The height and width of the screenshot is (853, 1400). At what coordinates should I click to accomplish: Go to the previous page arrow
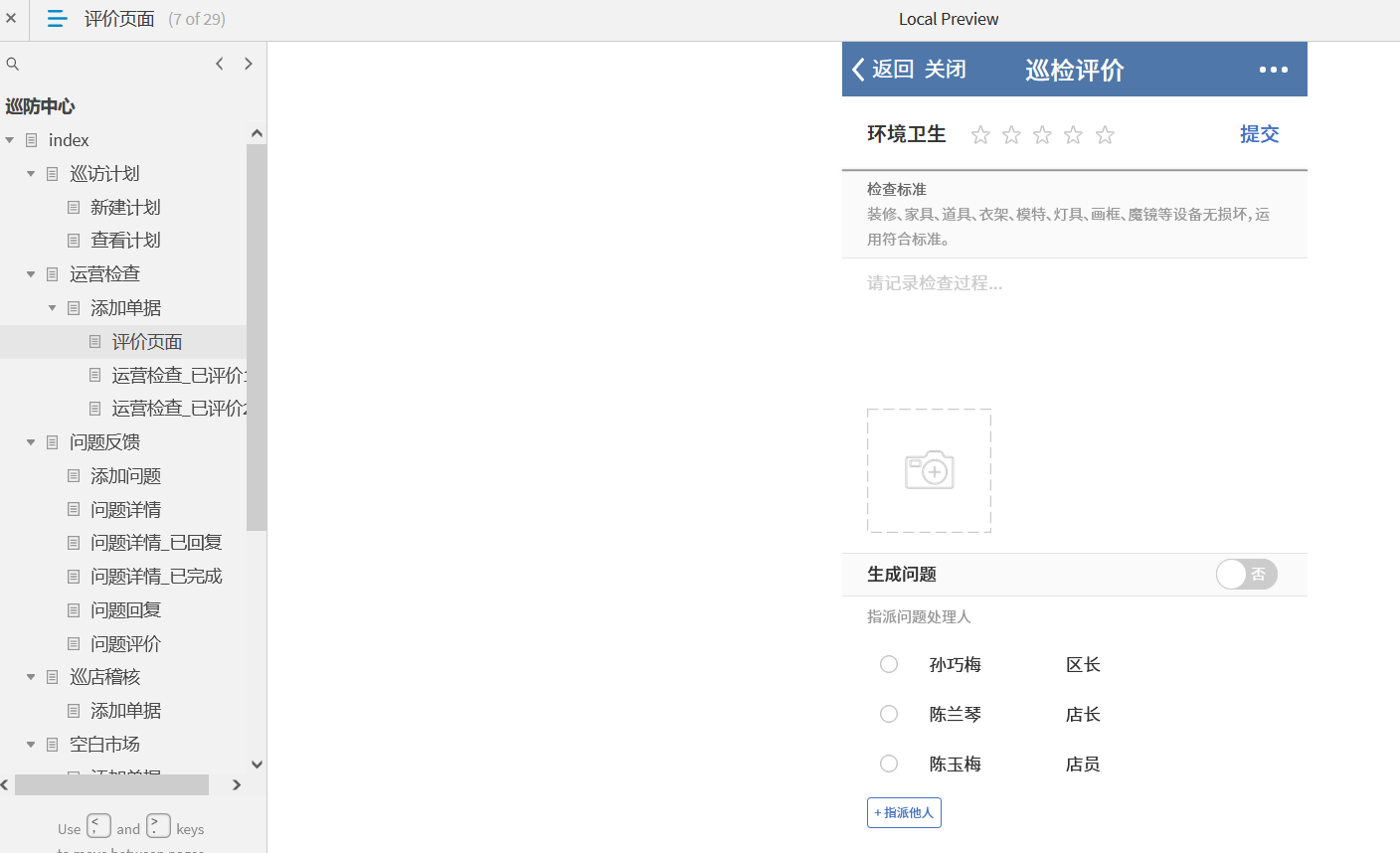tap(220, 64)
